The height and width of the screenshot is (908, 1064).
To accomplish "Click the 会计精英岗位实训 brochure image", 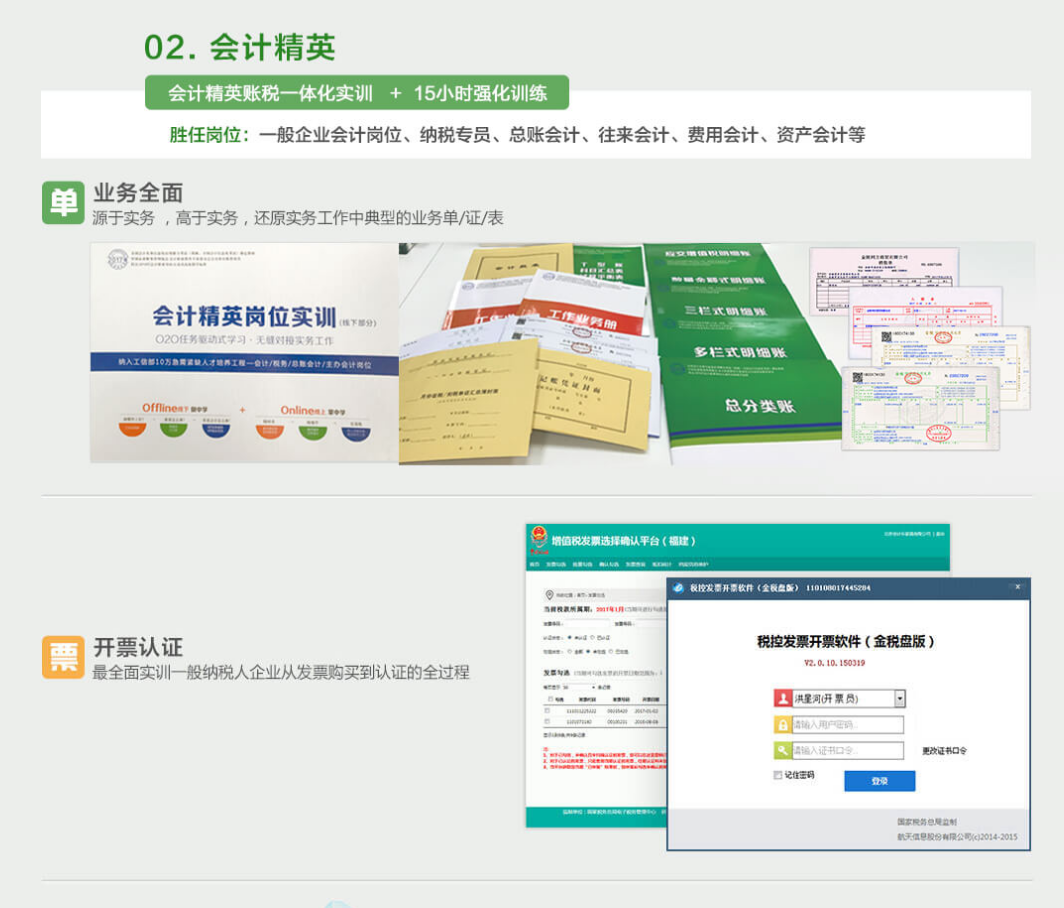I will pos(245,353).
